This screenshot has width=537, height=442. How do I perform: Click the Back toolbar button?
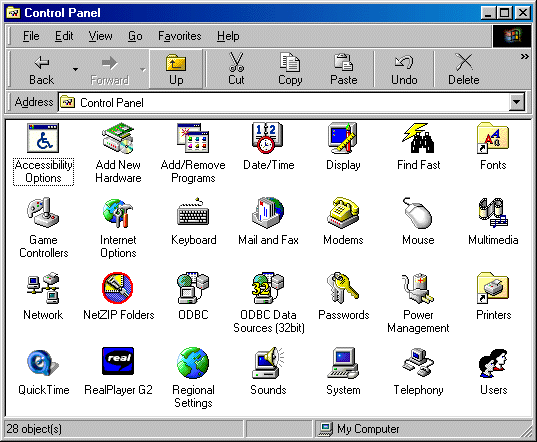pos(41,70)
